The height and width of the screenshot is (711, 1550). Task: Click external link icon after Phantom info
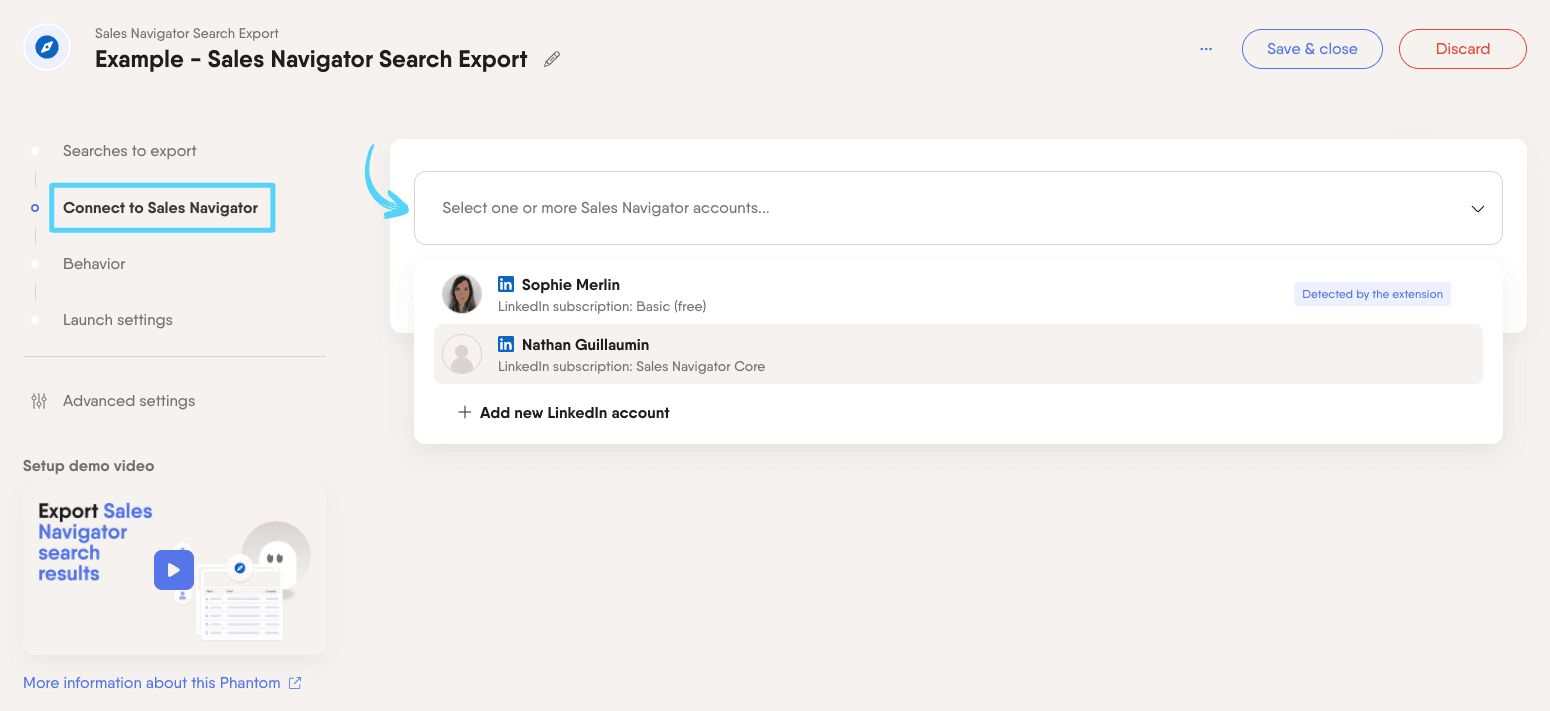(x=295, y=683)
